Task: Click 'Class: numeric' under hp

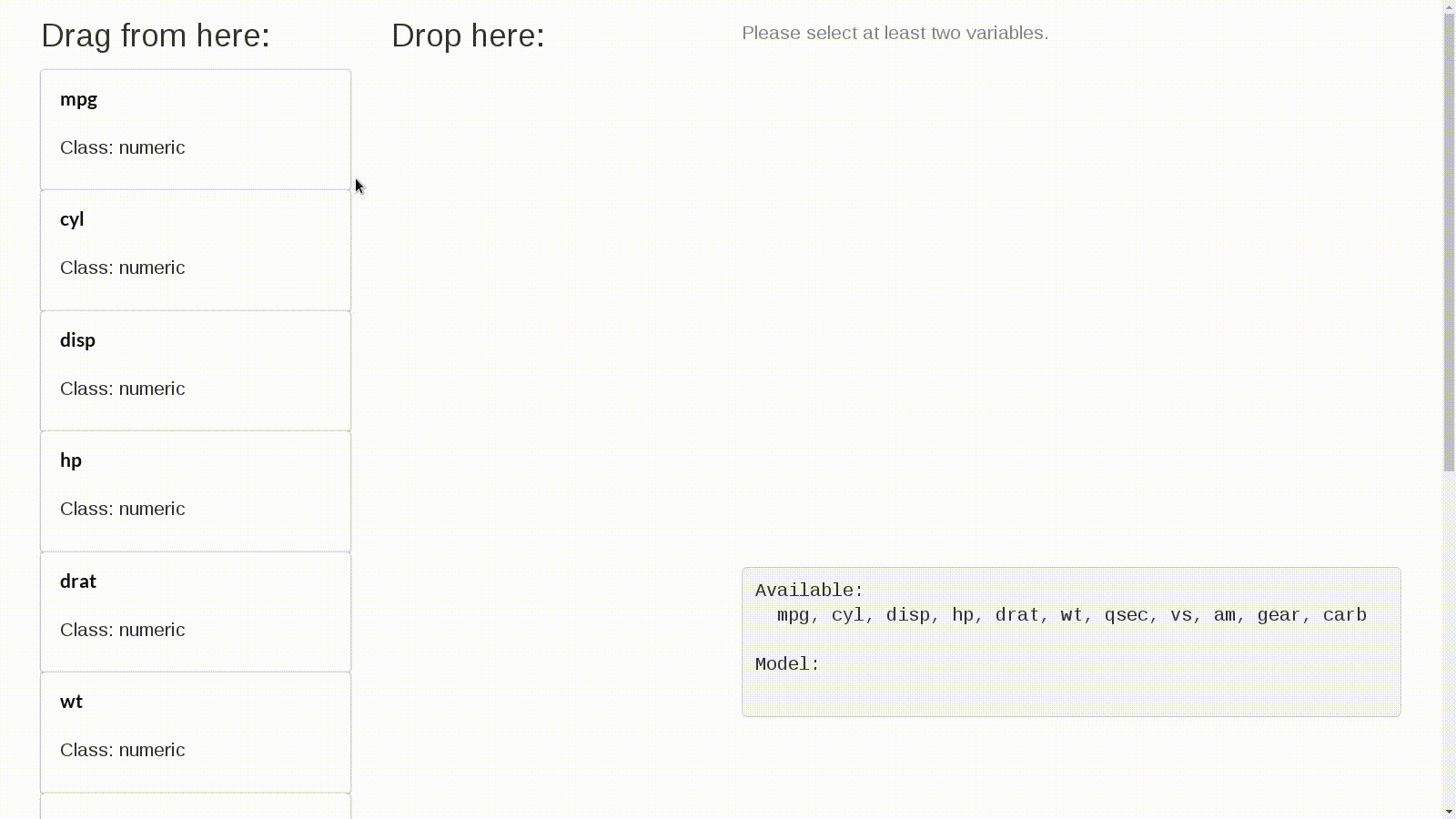Action: coord(123,509)
